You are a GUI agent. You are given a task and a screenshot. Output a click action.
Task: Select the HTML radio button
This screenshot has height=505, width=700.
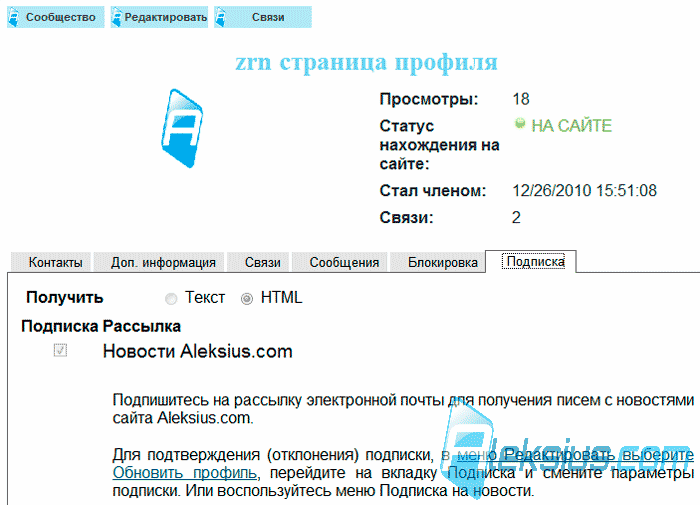click(x=247, y=299)
